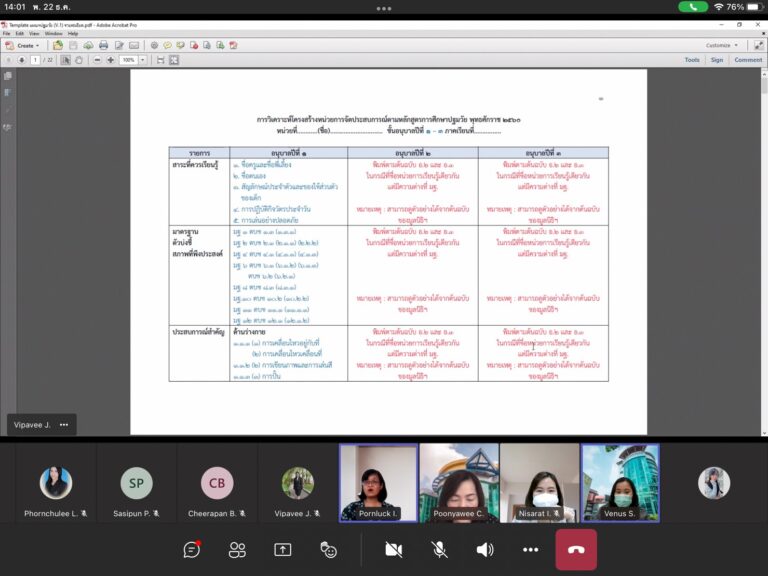Open the Acrobat File menu
The width and height of the screenshot is (768, 576).
(x=6, y=34)
